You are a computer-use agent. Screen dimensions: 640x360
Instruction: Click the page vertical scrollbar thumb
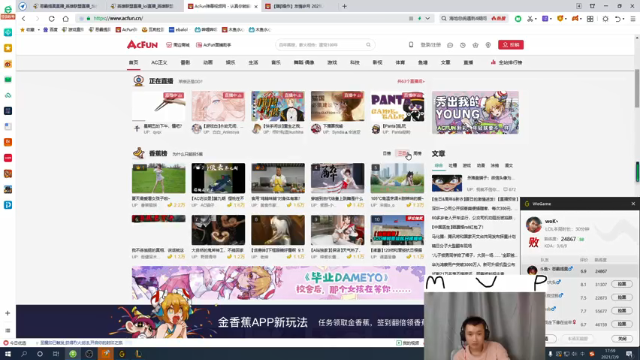click(637, 89)
